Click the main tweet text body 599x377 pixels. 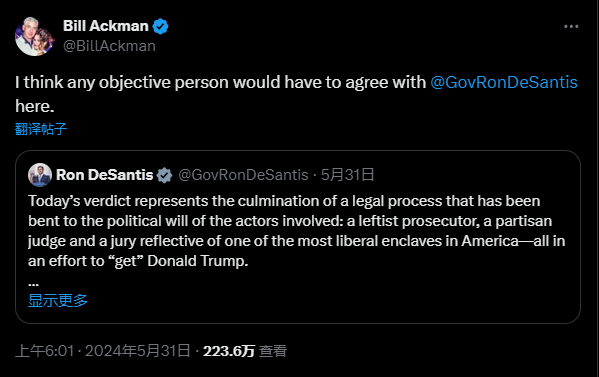tap(296, 94)
